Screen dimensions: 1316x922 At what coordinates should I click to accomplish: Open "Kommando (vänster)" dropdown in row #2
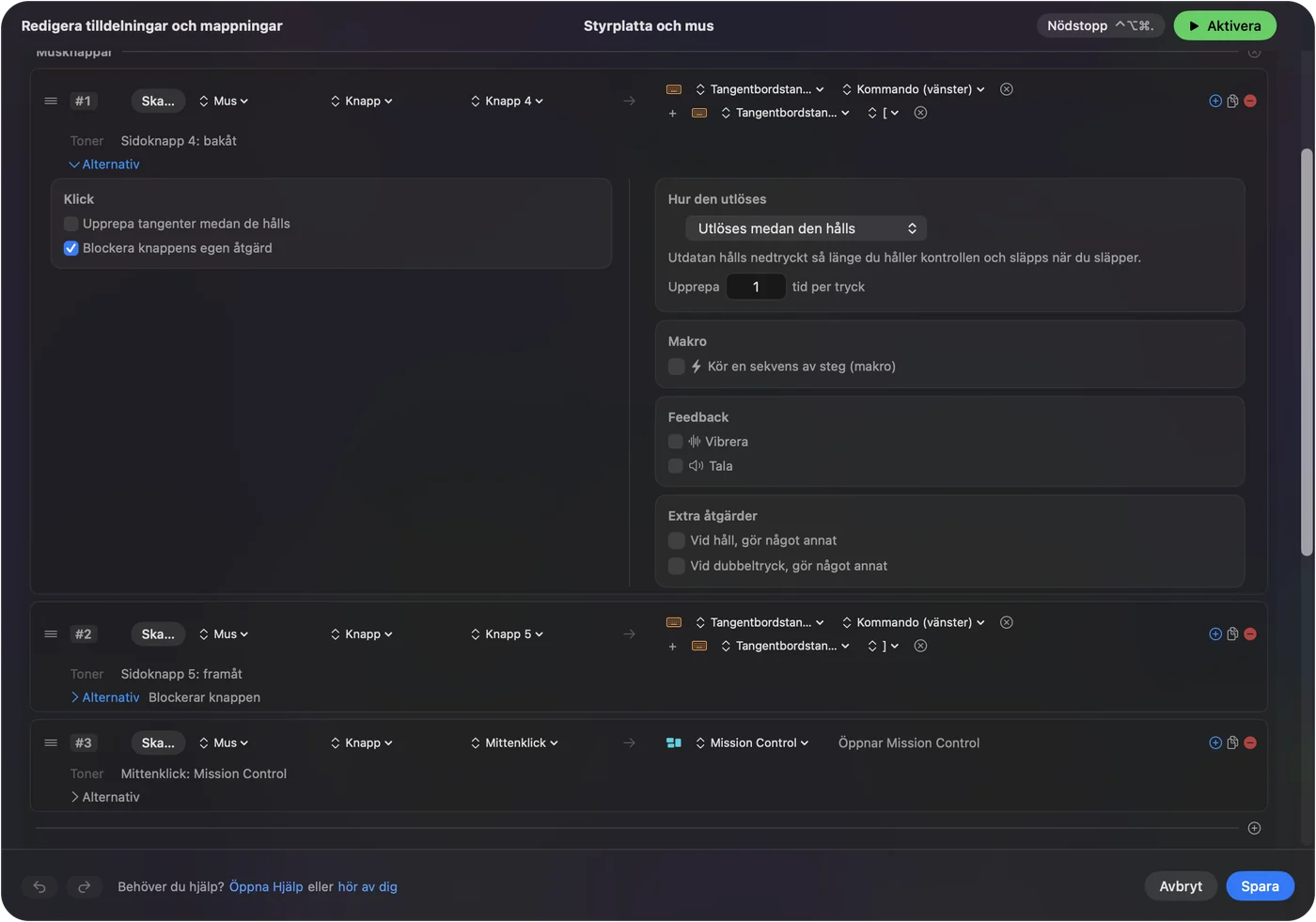click(x=914, y=622)
